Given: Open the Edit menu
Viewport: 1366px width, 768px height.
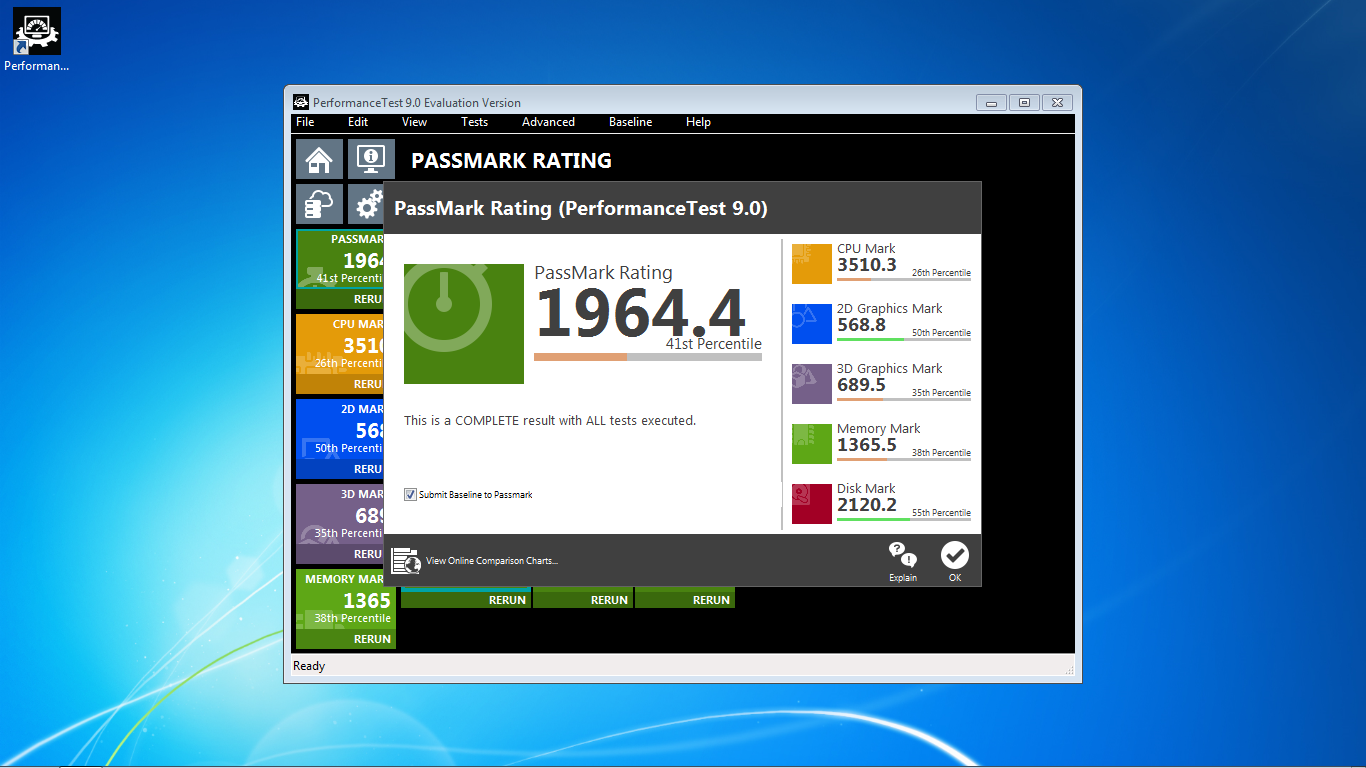Looking at the screenshot, I should (358, 122).
